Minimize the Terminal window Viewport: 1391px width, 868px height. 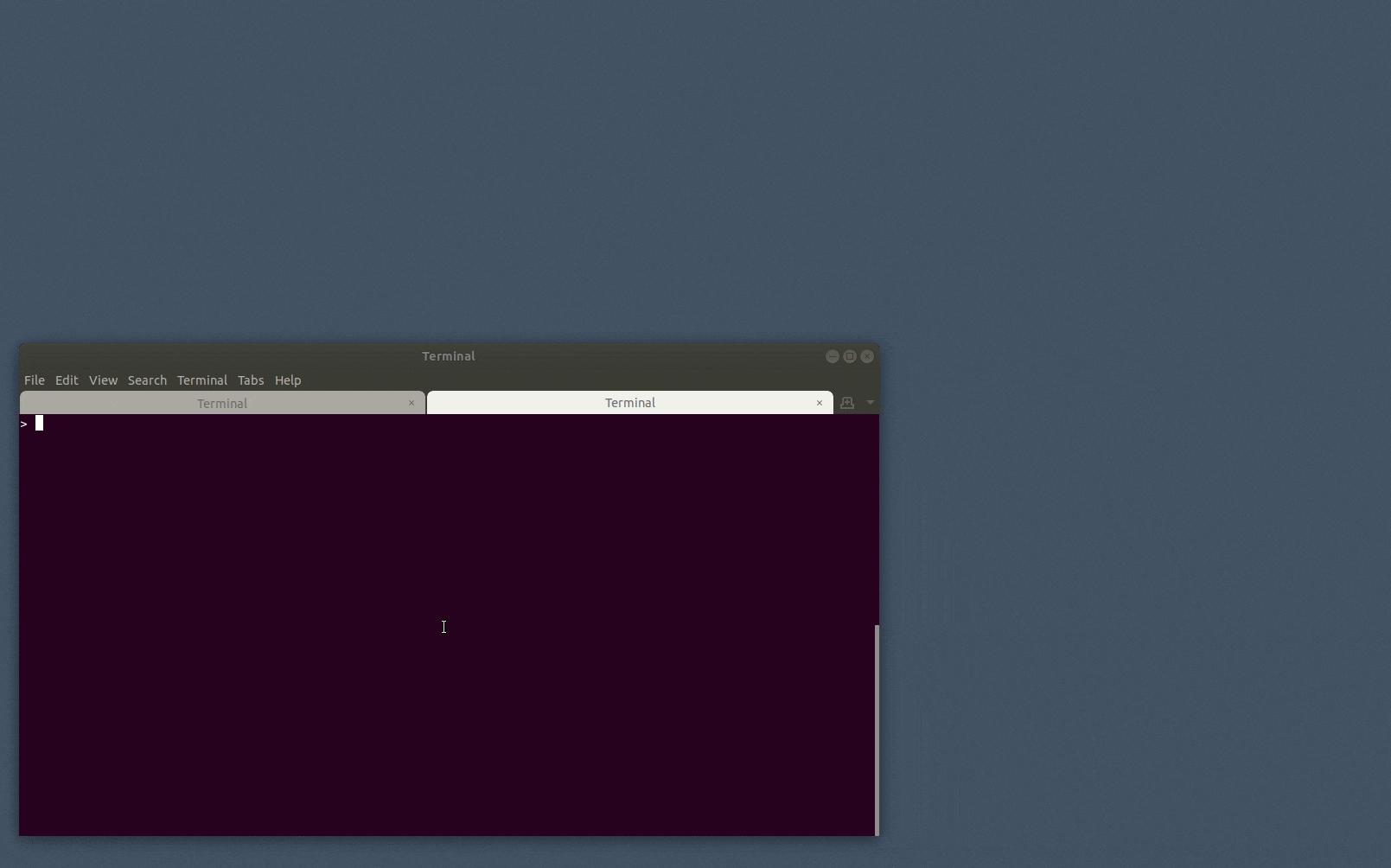click(x=833, y=356)
